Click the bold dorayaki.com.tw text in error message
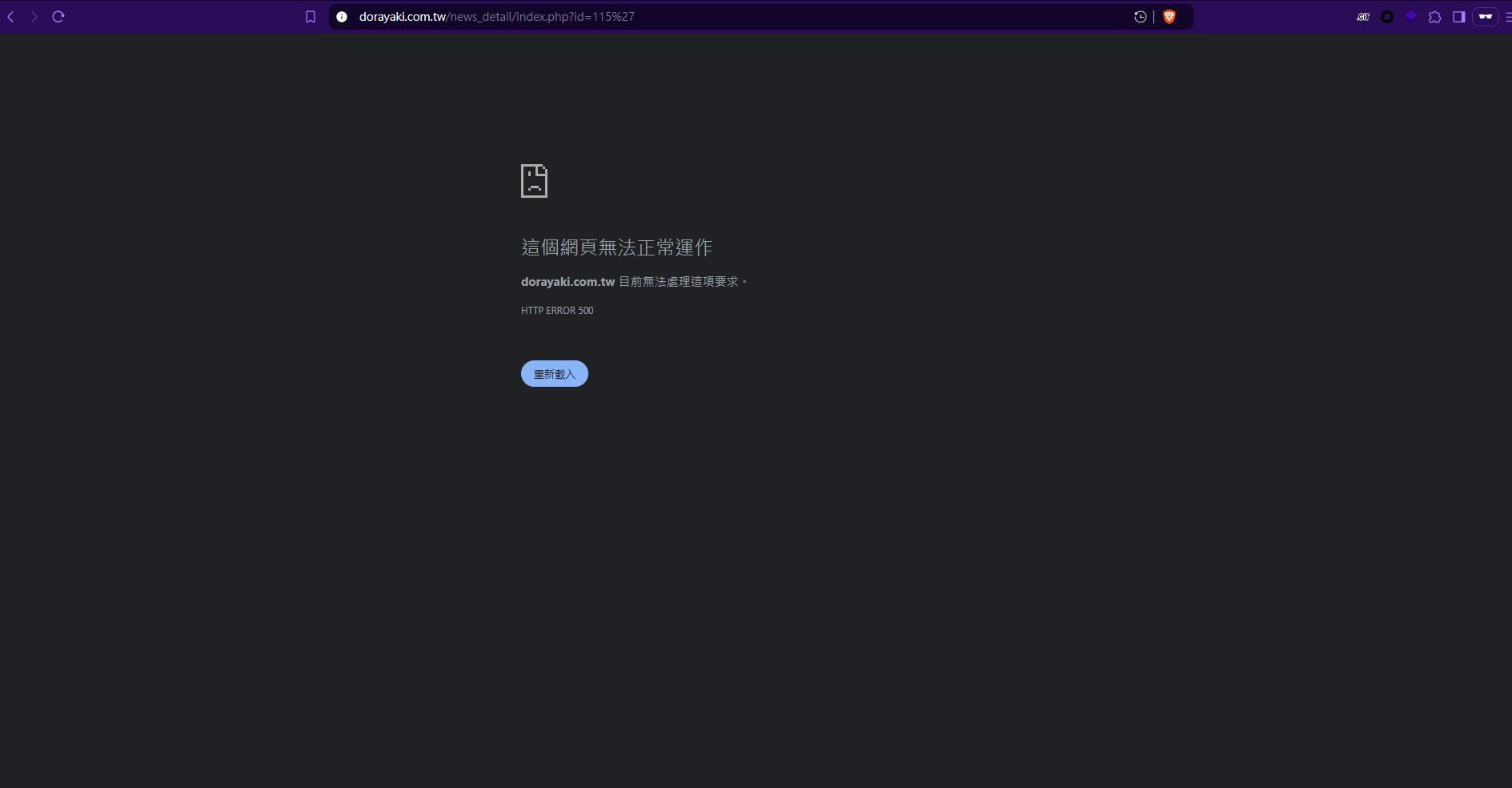This screenshot has height=788, width=1512. tap(568, 282)
